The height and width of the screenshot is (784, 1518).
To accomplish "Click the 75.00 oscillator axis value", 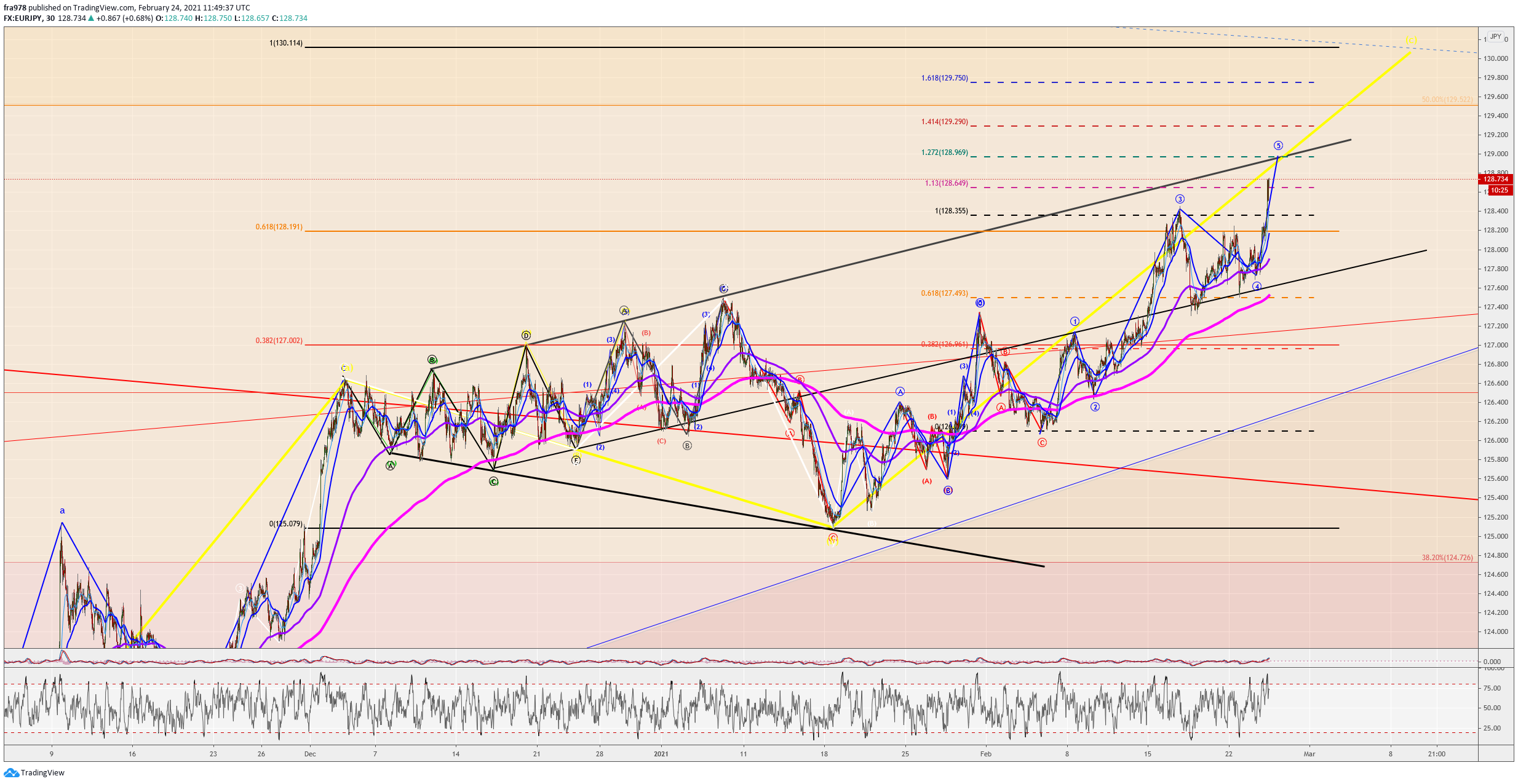I will point(1492,689).
